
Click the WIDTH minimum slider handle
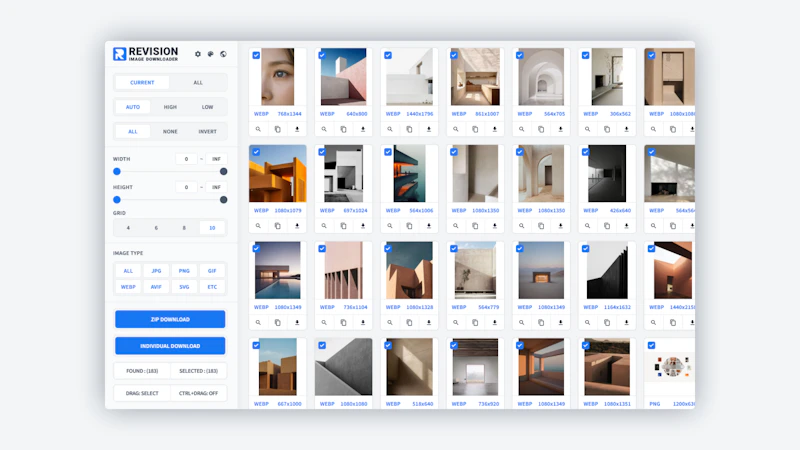[117, 171]
